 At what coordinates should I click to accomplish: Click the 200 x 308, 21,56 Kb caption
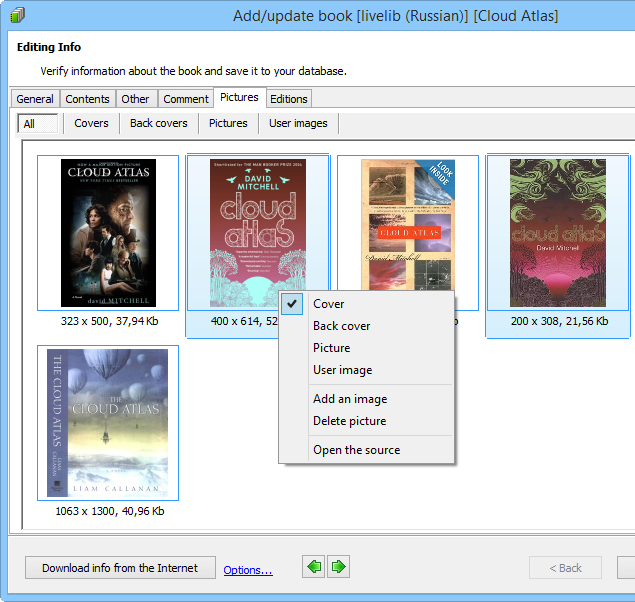point(559,321)
